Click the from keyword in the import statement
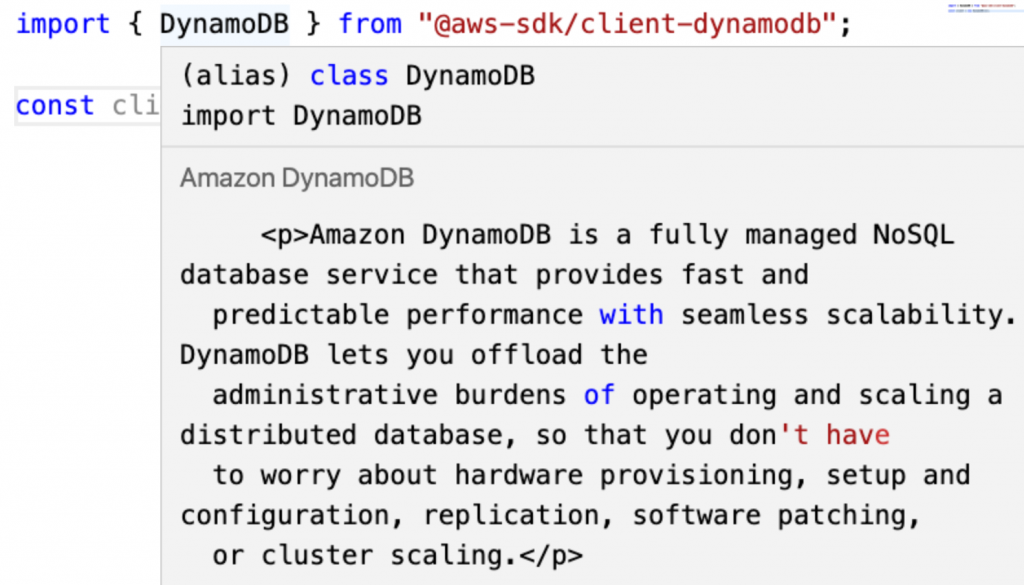The image size is (1024, 585). 370,23
